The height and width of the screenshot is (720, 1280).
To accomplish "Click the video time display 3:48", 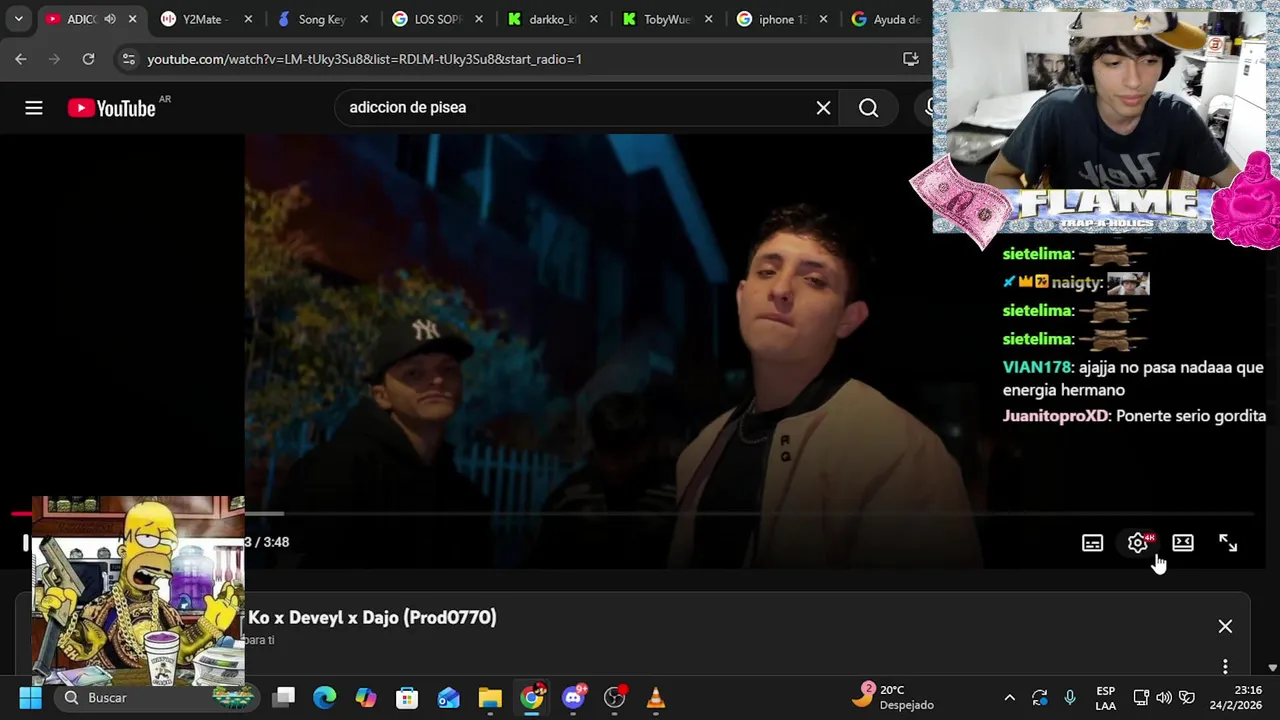I will (x=267, y=542).
